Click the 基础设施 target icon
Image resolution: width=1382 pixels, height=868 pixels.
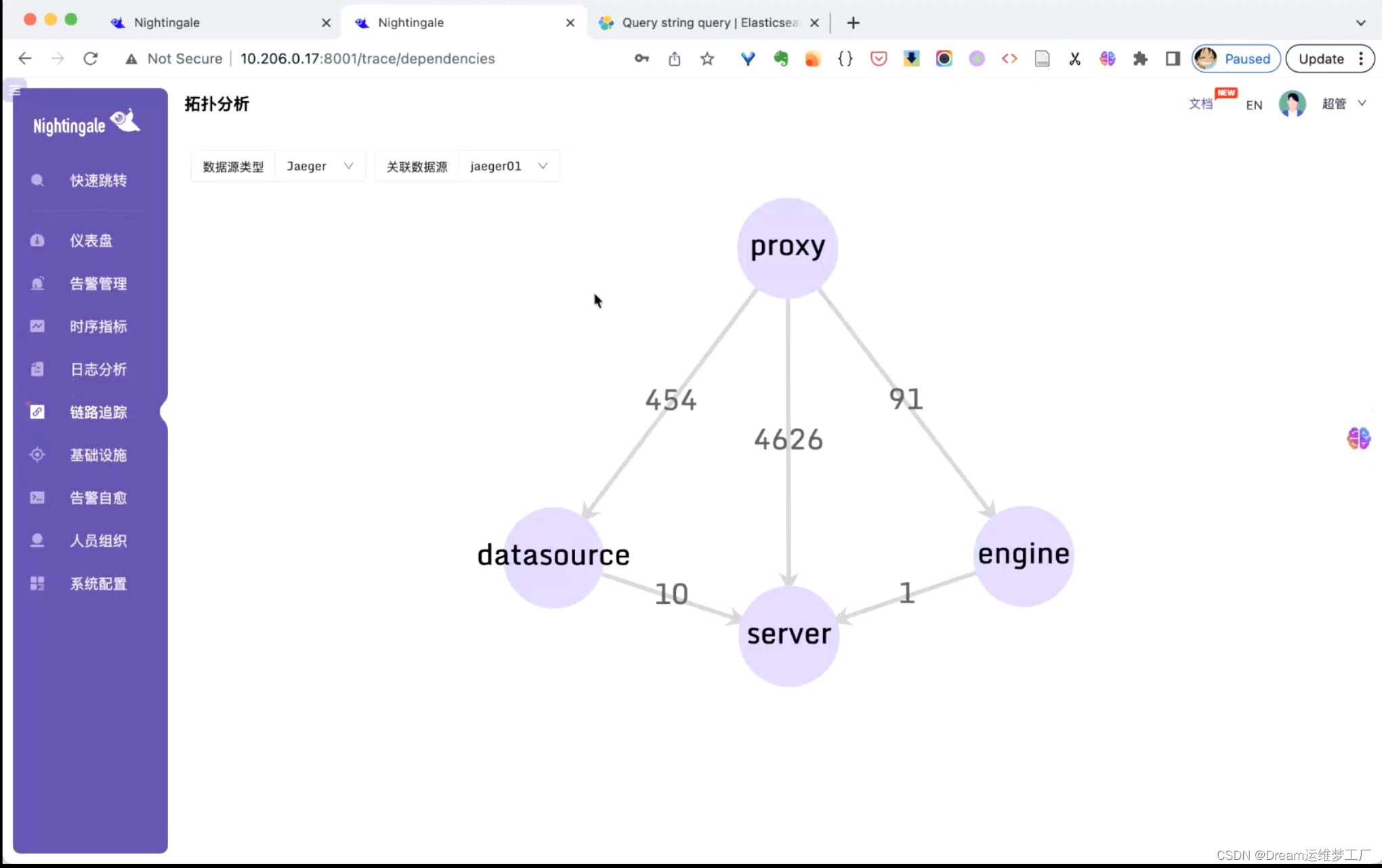[x=37, y=455]
